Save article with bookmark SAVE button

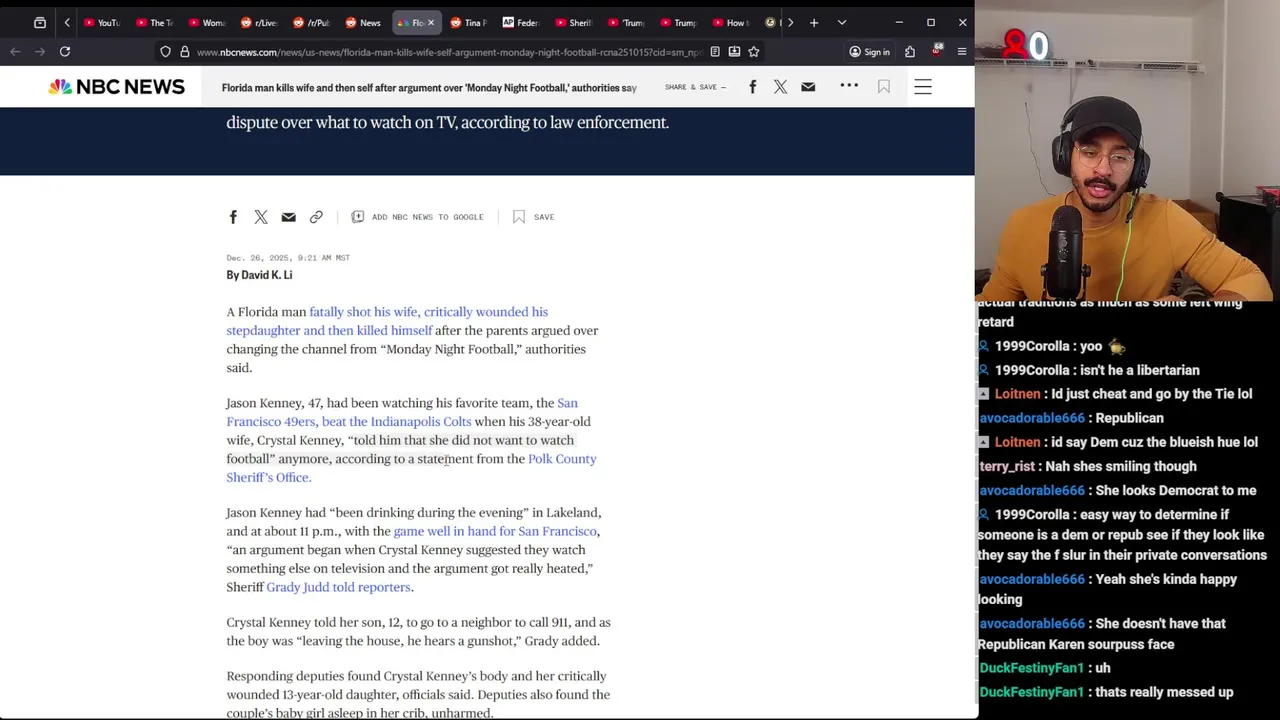tap(534, 217)
